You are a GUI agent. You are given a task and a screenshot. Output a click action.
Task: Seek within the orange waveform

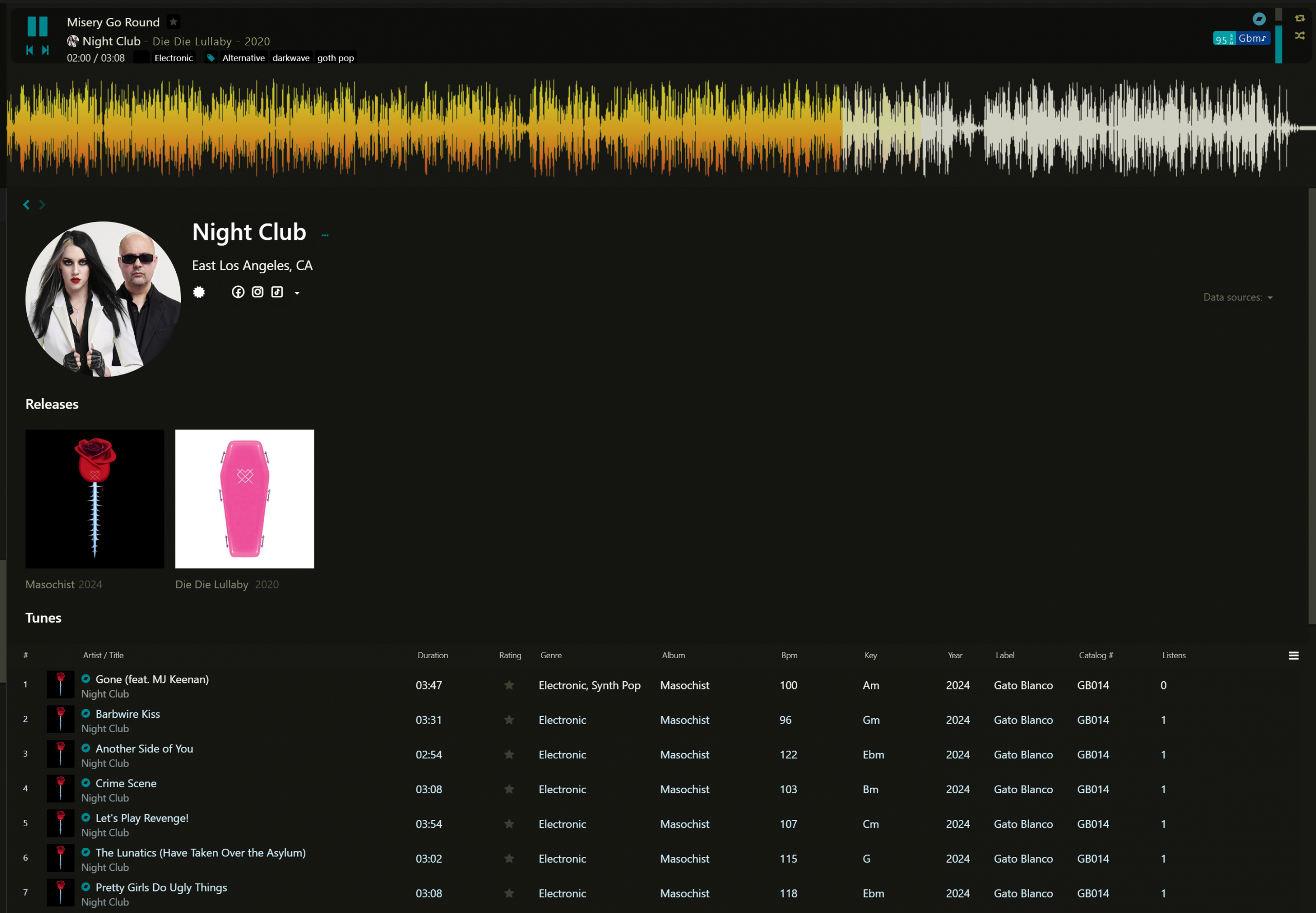[x=424, y=128]
